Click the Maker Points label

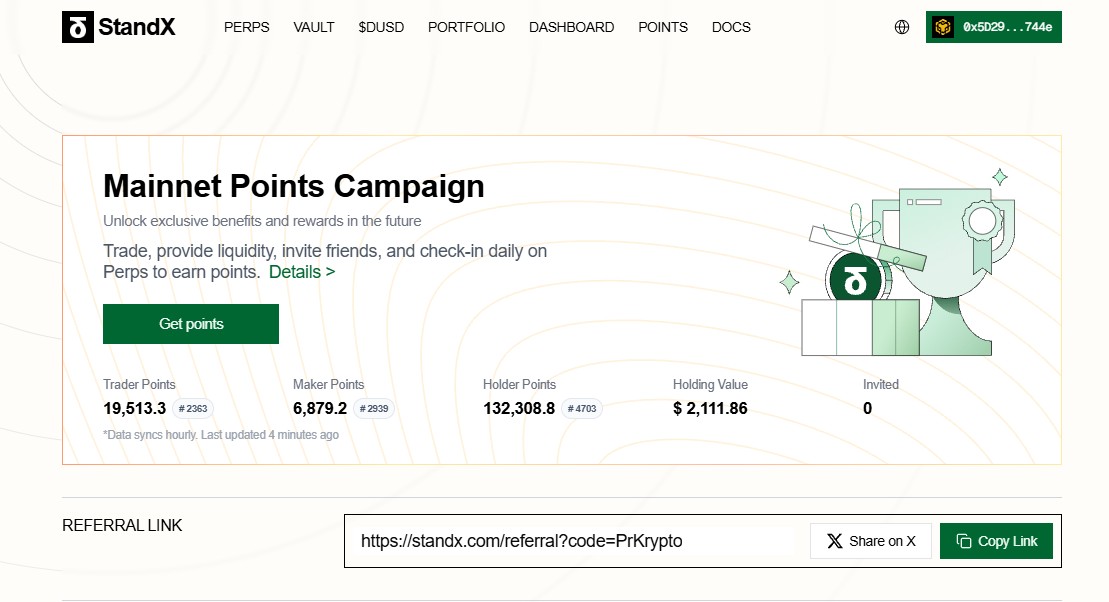click(329, 384)
